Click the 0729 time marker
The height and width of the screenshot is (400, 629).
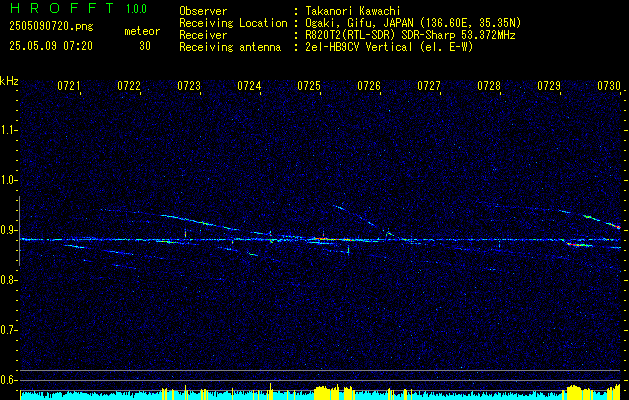(549, 85)
